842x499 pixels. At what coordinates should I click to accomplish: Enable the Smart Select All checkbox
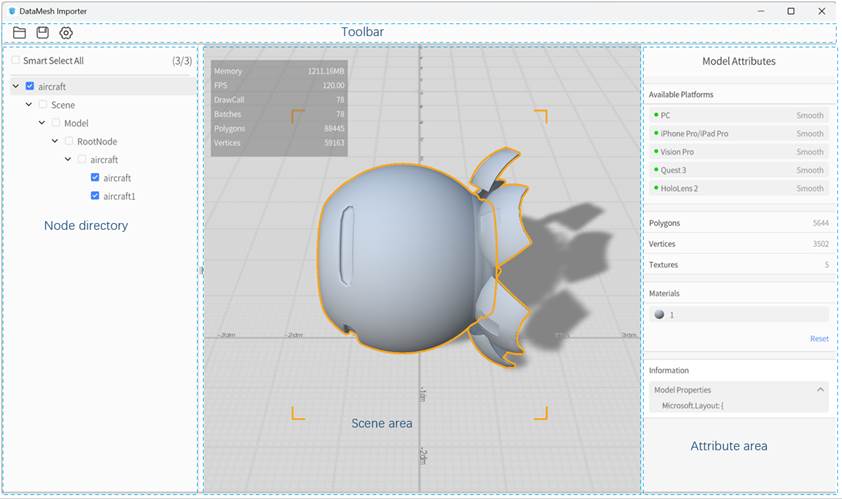[15, 61]
